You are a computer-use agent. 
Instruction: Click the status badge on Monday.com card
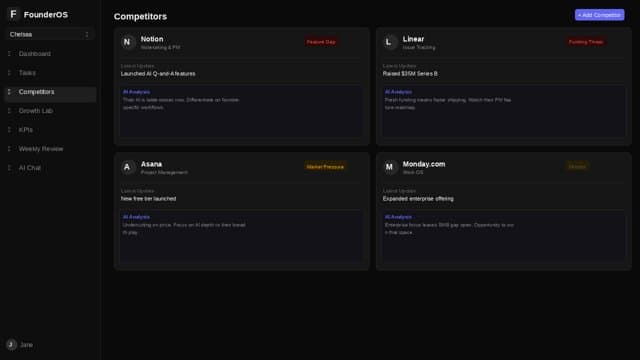[577, 167]
